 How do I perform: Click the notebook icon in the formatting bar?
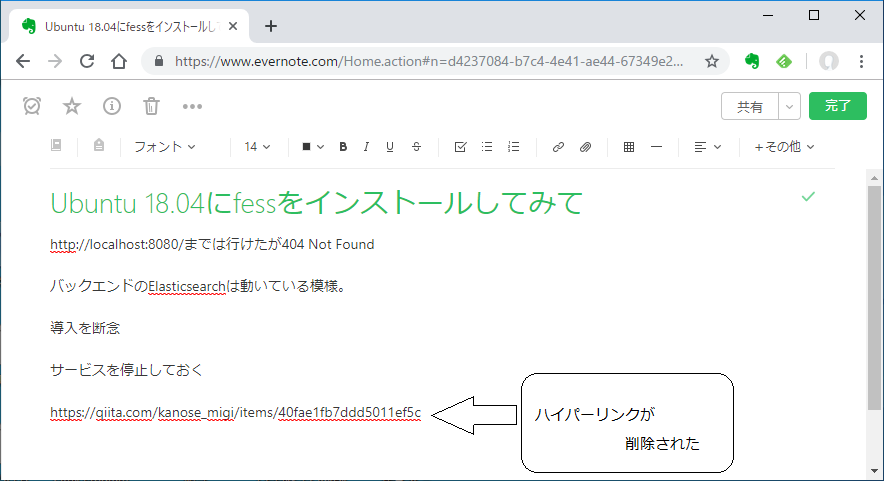click(56, 145)
